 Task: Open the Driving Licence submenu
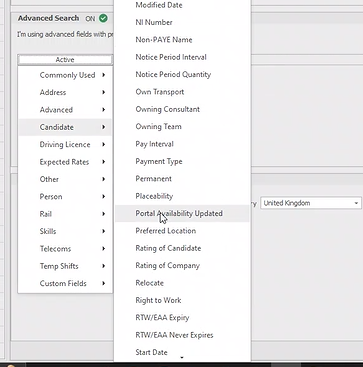(x=66, y=144)
